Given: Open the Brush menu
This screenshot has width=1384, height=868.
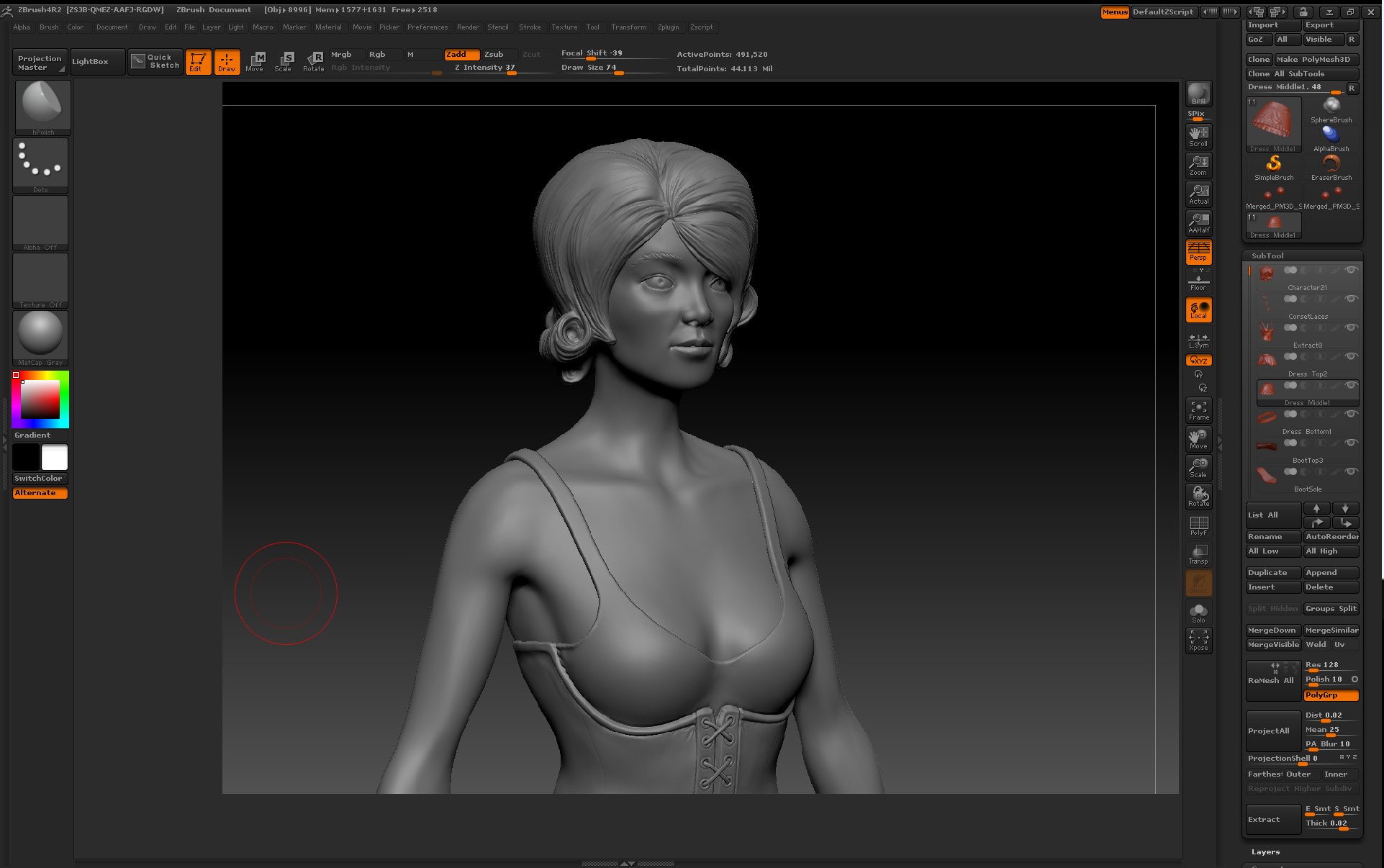Looking at the screenshot, I should click(x=49, y=27).
